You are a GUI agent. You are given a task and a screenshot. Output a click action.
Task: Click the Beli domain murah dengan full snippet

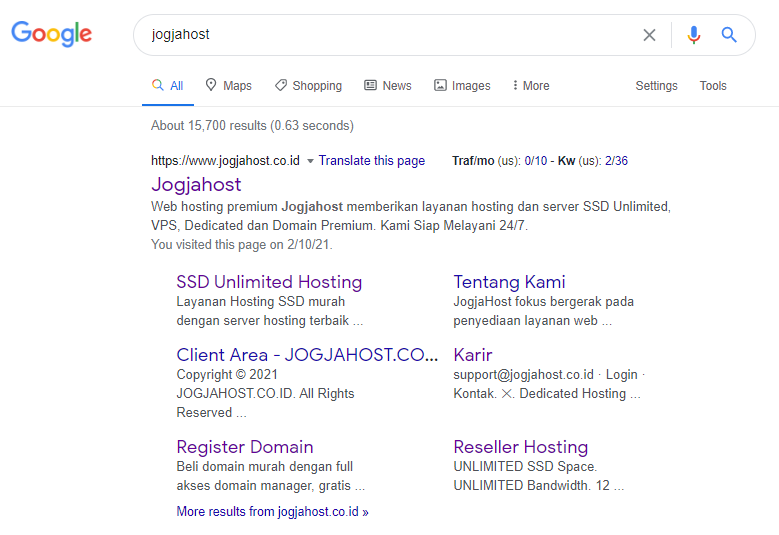pos(271,476)
